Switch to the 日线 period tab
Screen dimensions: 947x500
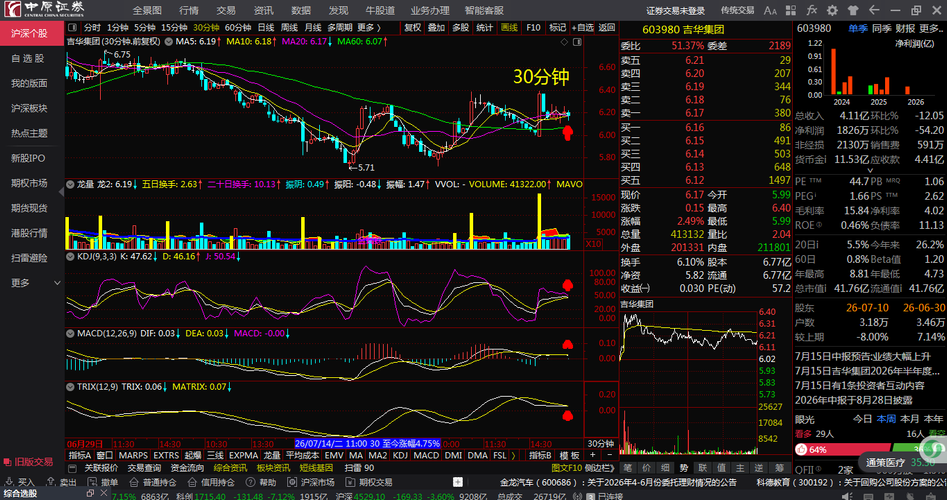tap(266, 27)
